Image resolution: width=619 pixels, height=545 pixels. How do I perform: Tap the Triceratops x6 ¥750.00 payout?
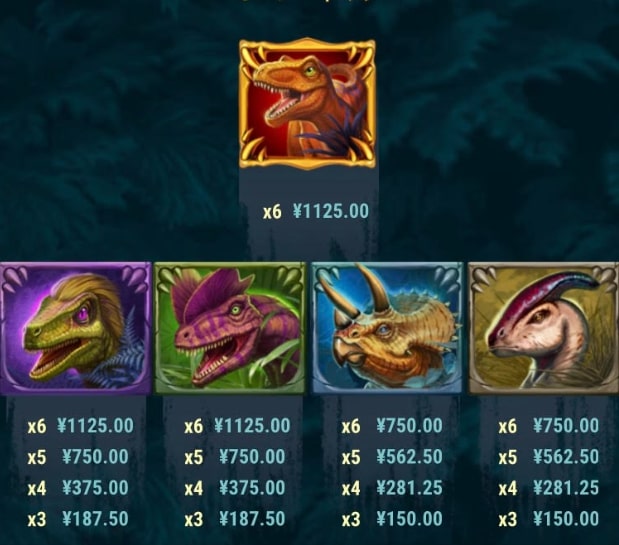click(x=392, y=426)
